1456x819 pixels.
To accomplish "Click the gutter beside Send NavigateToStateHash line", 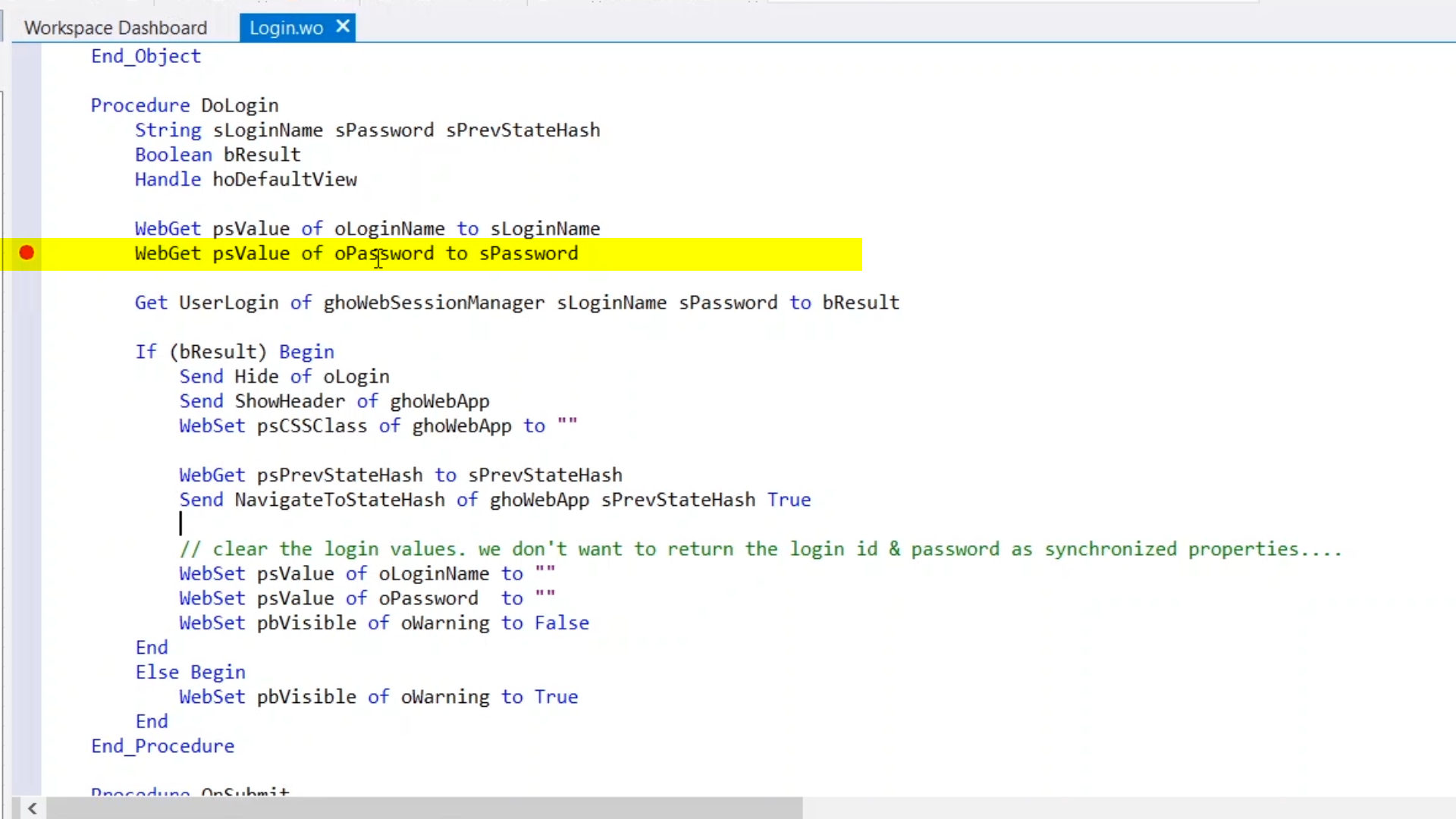I will tap(27, 500).
